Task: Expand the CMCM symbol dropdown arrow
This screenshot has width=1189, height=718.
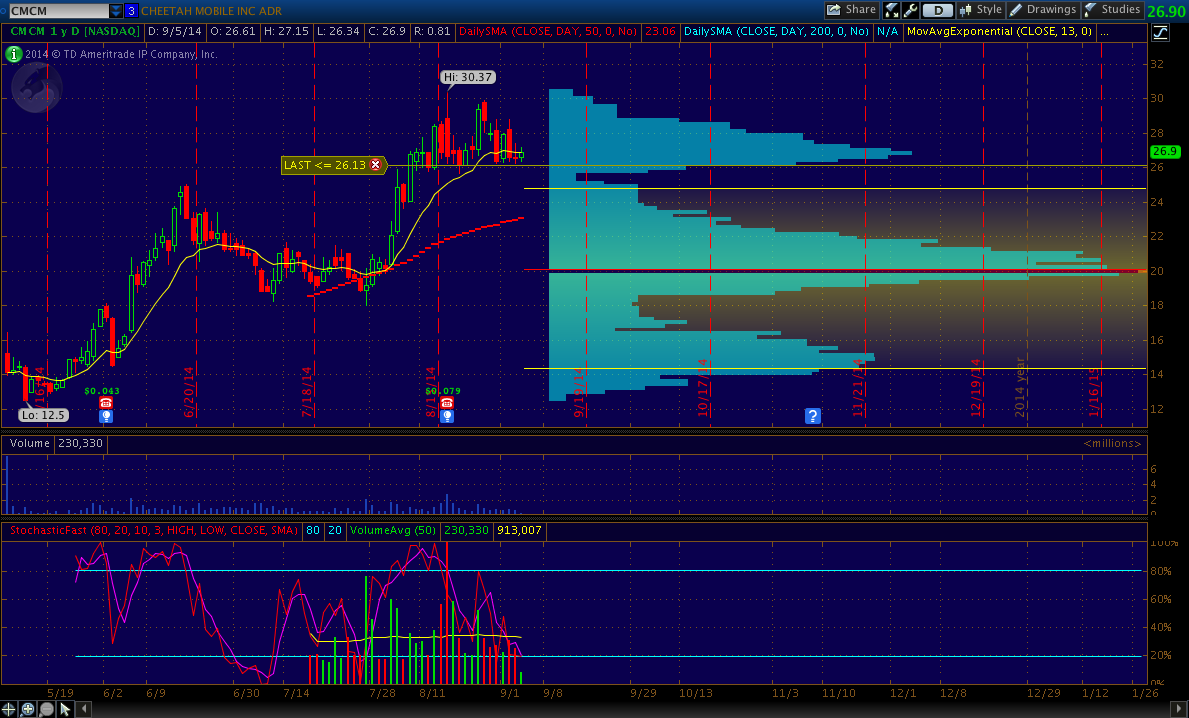Action: 116,11
